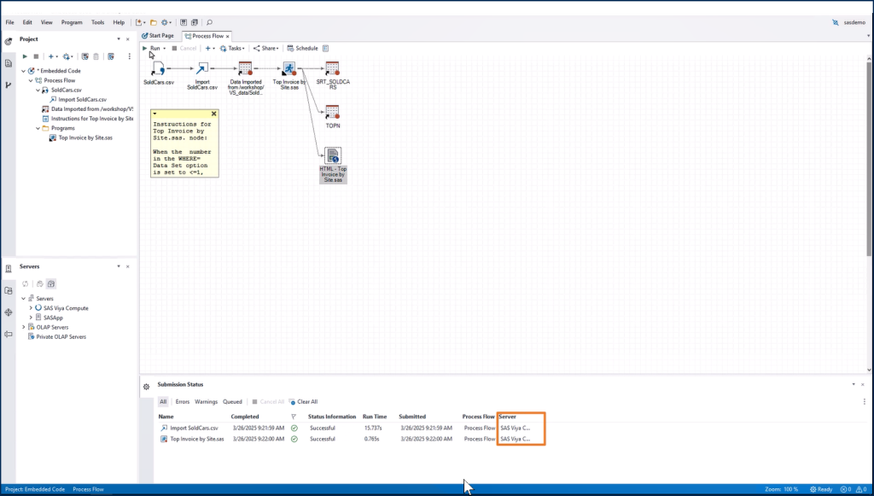Collapse the yellow note using its minus button

tap(154, 114)
